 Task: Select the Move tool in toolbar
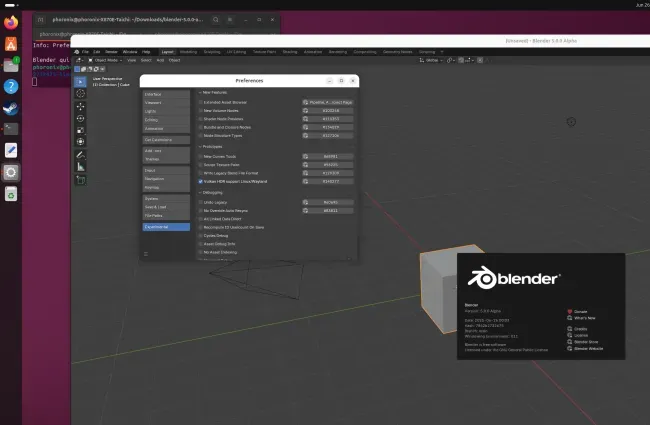click(80, 107)
